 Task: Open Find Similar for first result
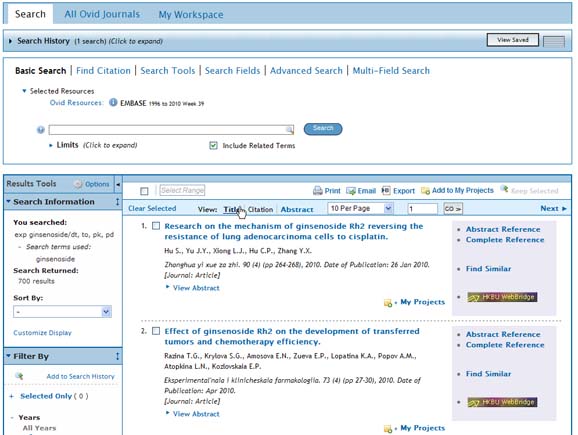click(x=488, y=268)
